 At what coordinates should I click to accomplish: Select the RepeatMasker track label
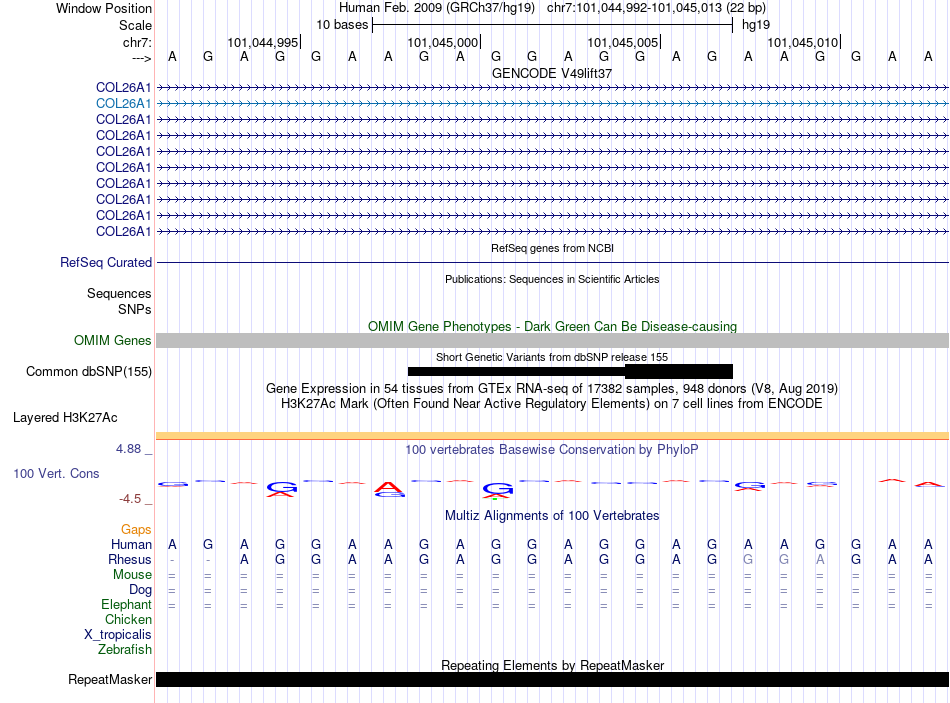click(110, 679)
